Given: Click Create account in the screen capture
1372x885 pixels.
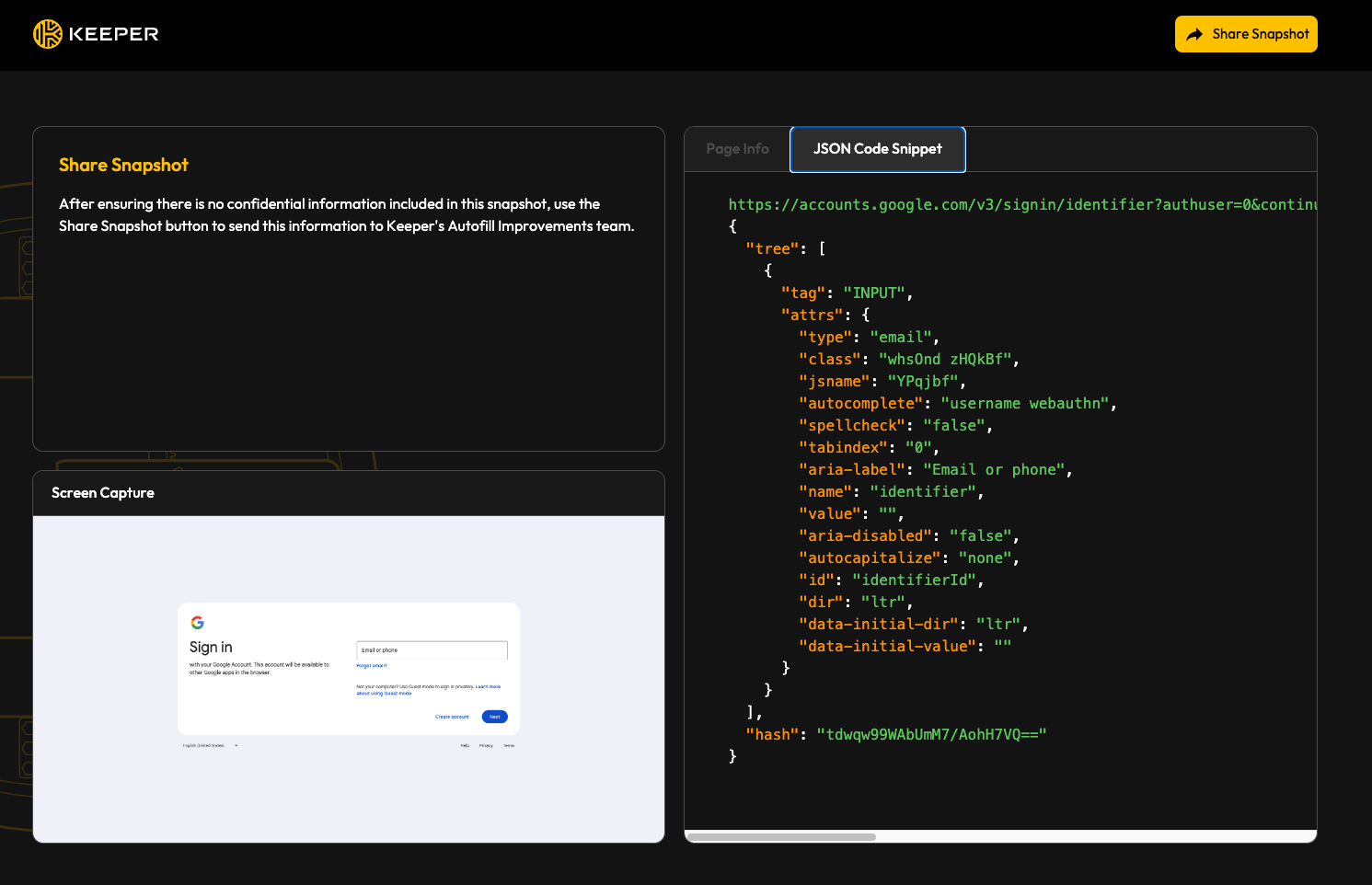Looking at the screenshot, I should click(452, 717).
